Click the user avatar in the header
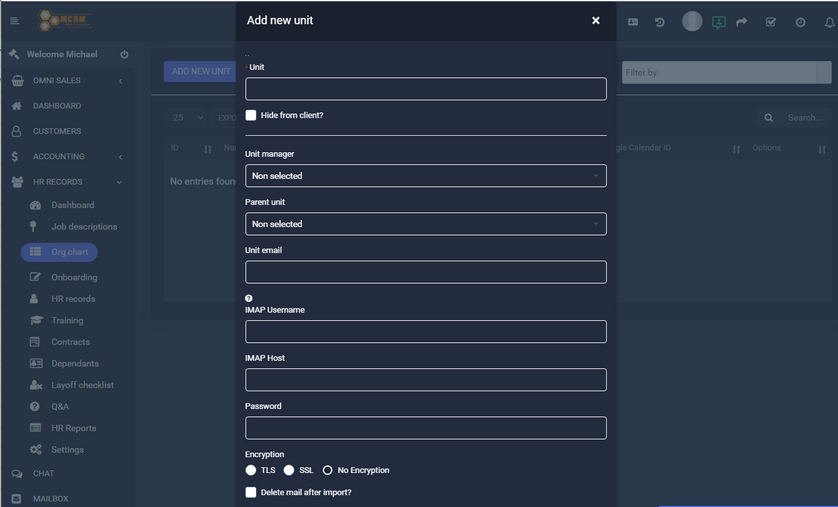The height and width of the screenshot is (507, 838). 692,21
